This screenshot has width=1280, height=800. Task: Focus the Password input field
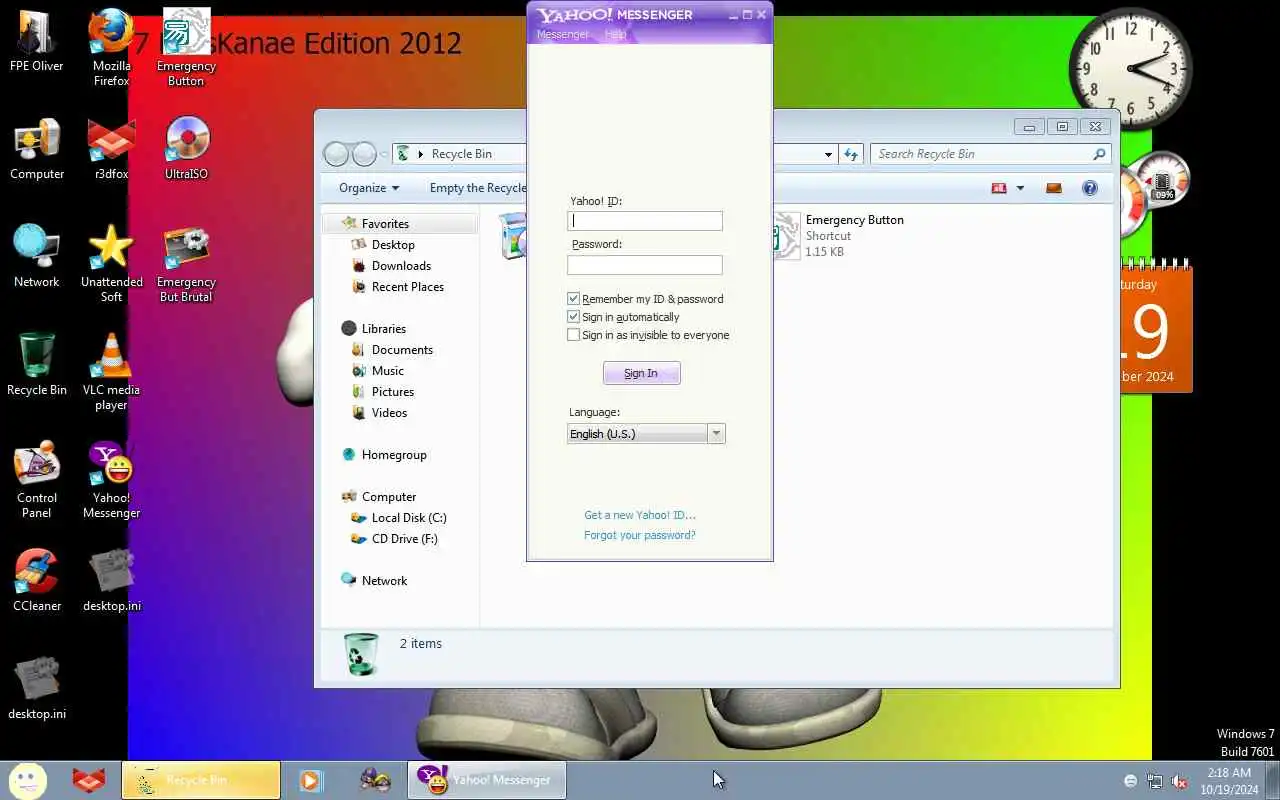(645, 264)
